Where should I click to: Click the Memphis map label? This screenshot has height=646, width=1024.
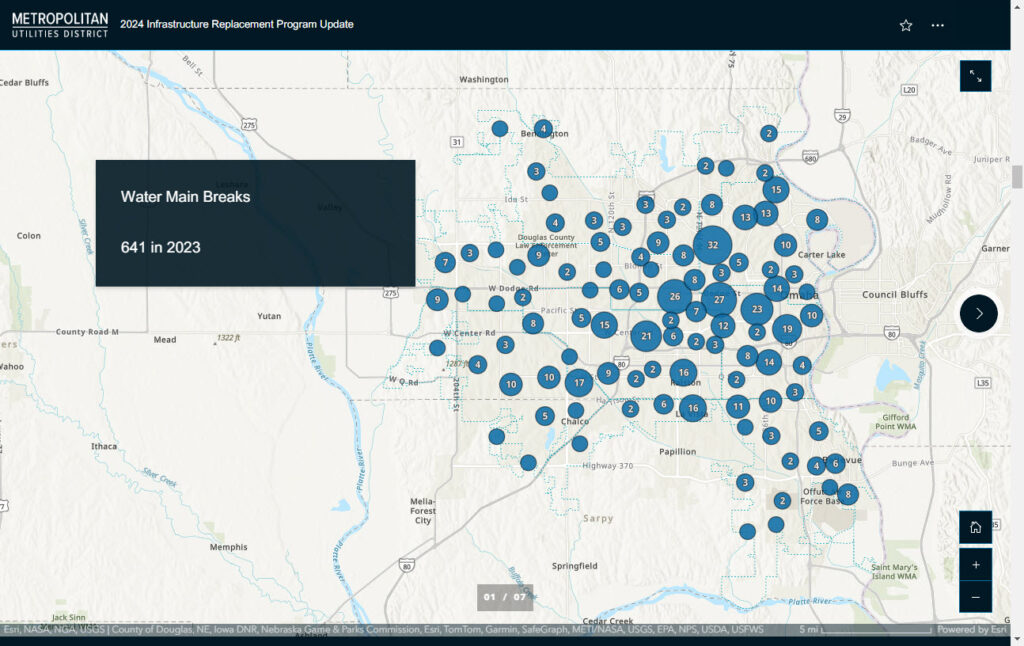coord(228,547)
